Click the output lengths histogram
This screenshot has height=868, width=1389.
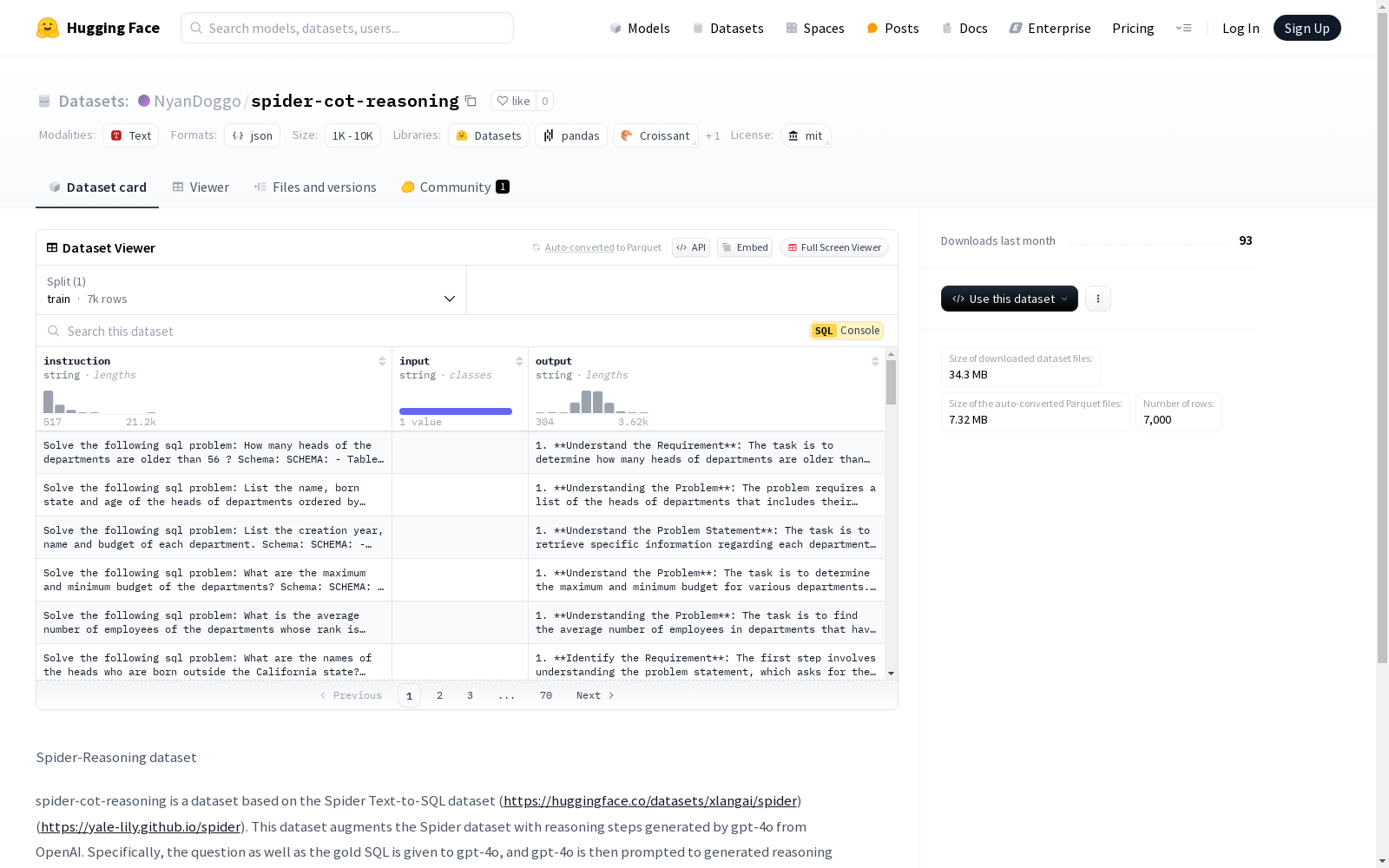pyautogui.click(x=592, y=402)
